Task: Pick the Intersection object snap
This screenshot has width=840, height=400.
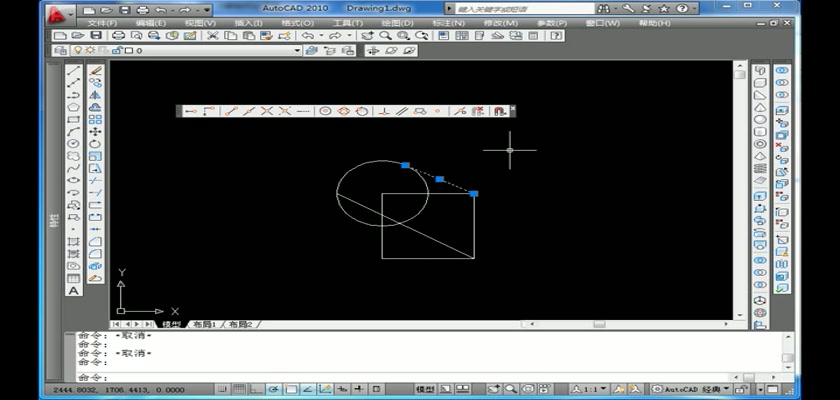Action: [267, 111]
